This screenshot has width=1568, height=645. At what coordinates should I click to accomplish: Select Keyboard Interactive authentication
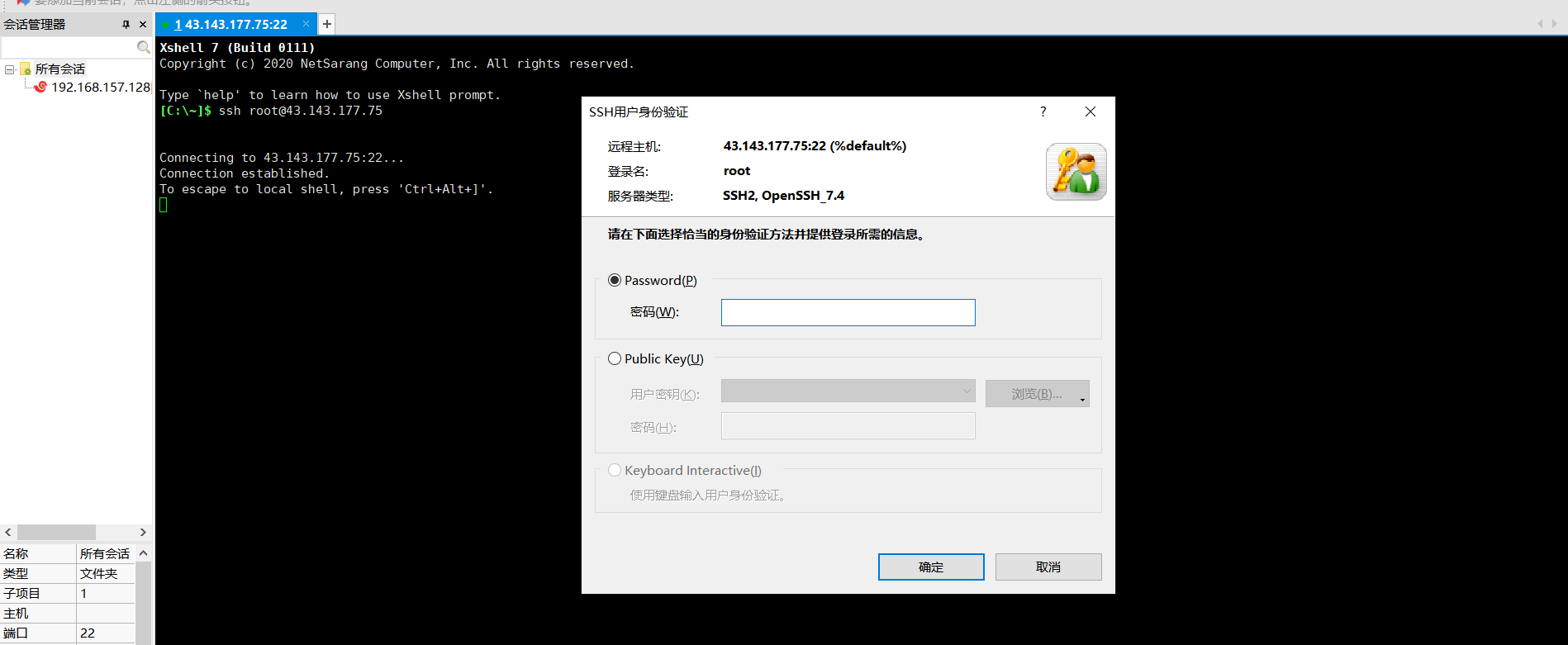[x=615, y=470]
